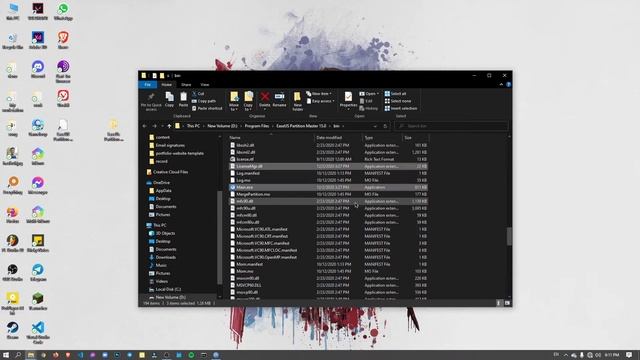This screenshot has width=640, height=360.
Task: Switch to Details view in status bar
Action: click(499, 303)
